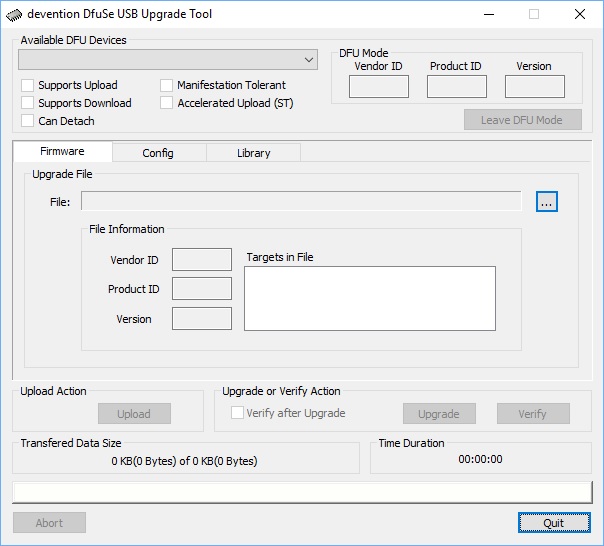Click the Leave DFU Mode button
This screenshot has width=604, height=546.
coord(523,120)
